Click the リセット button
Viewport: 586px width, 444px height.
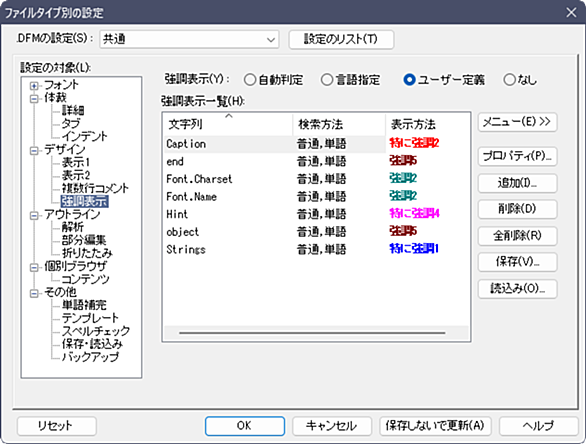coord(56,426)
